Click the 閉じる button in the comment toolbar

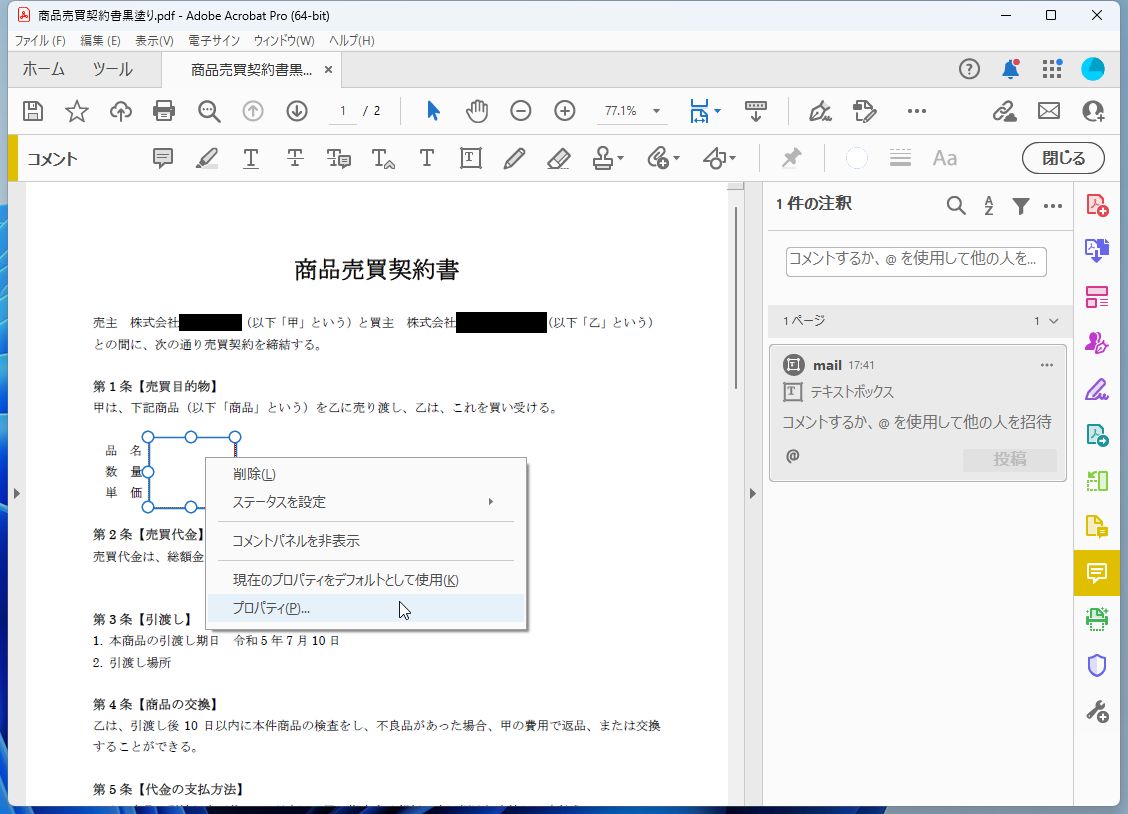[x=1062, y=158]
